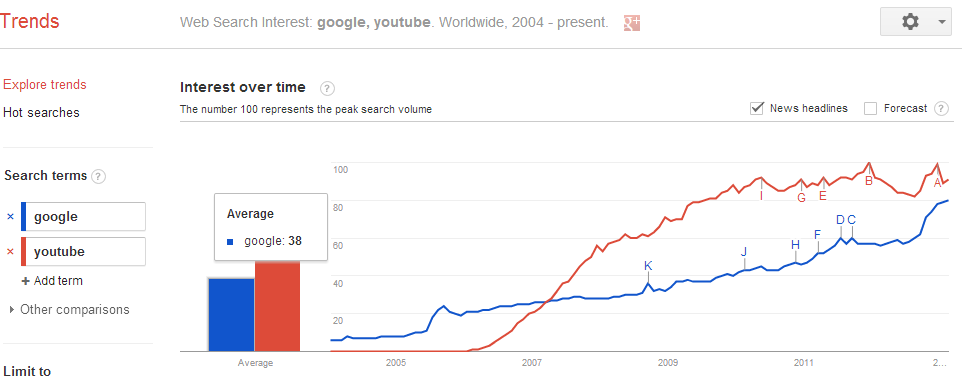This screenshot has width=962, height=381.
Task: Click the Google+ share icon
Action: (x=632, y=23)
